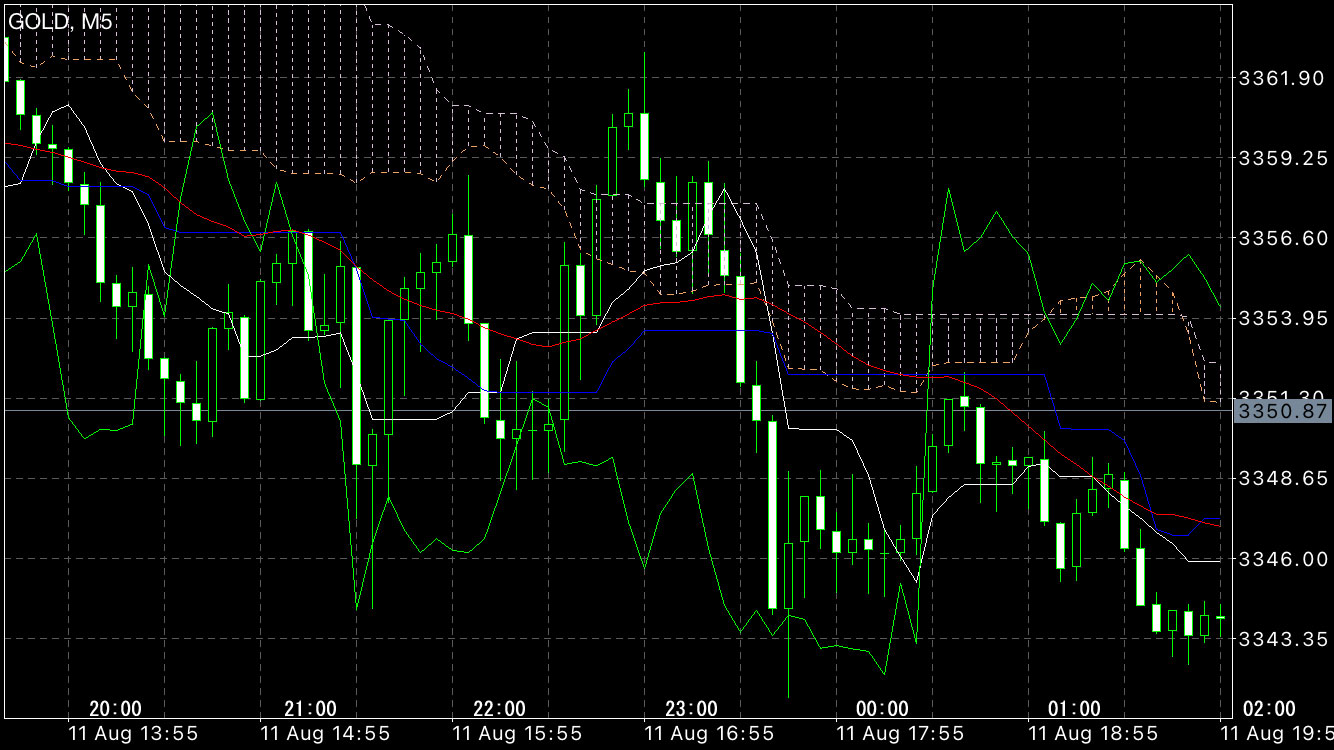Click the 3356.60 price axis label

(x=1281, y=238)
